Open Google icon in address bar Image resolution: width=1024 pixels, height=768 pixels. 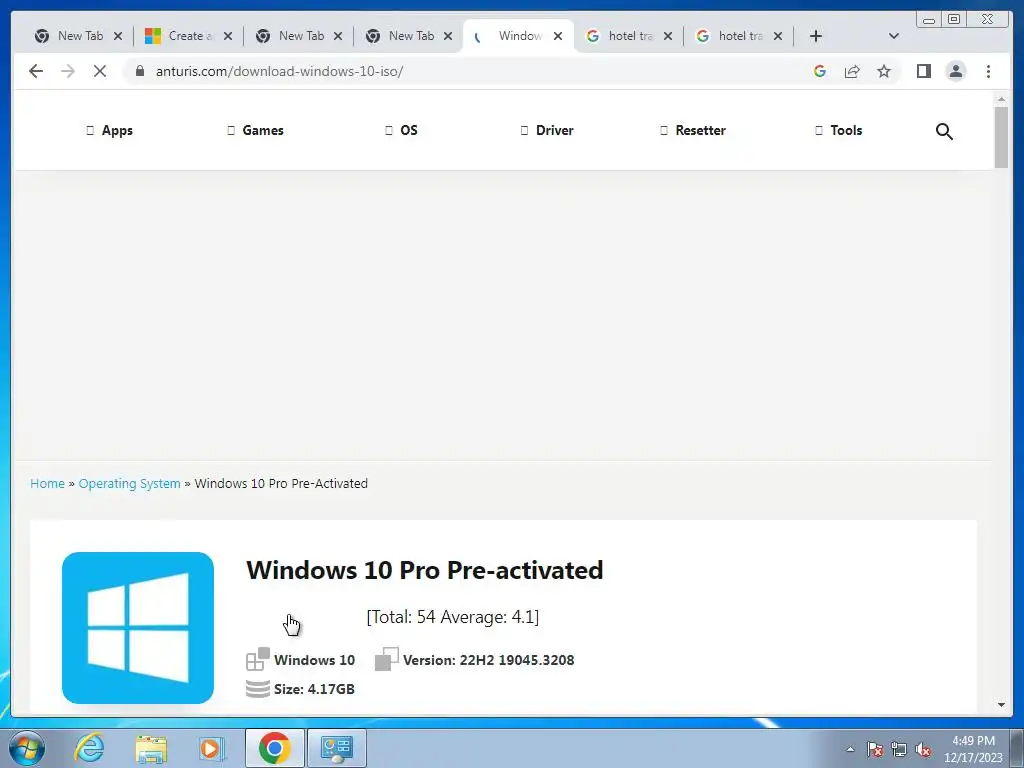(820, 71)
